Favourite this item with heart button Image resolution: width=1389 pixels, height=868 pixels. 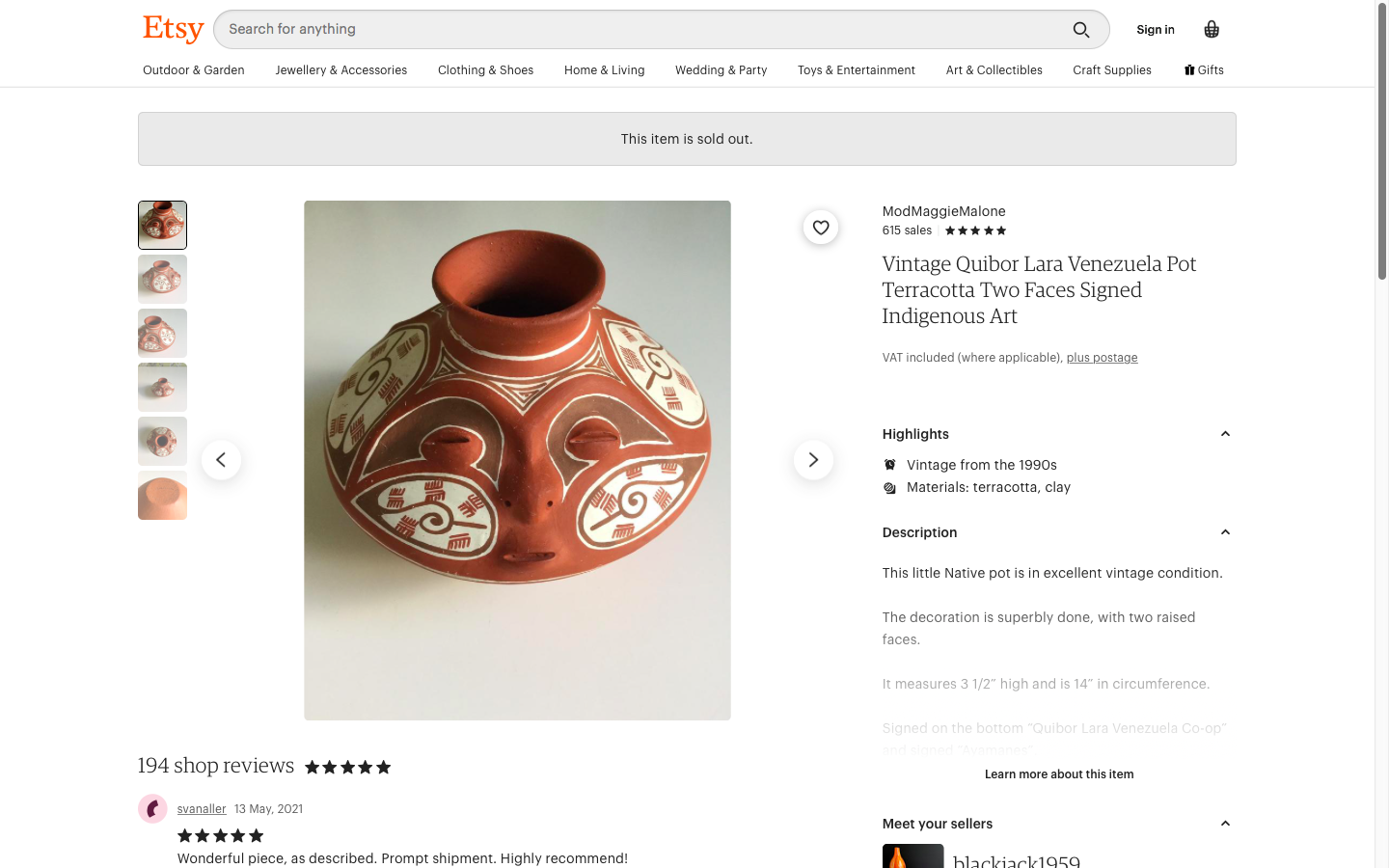[821, 228]
